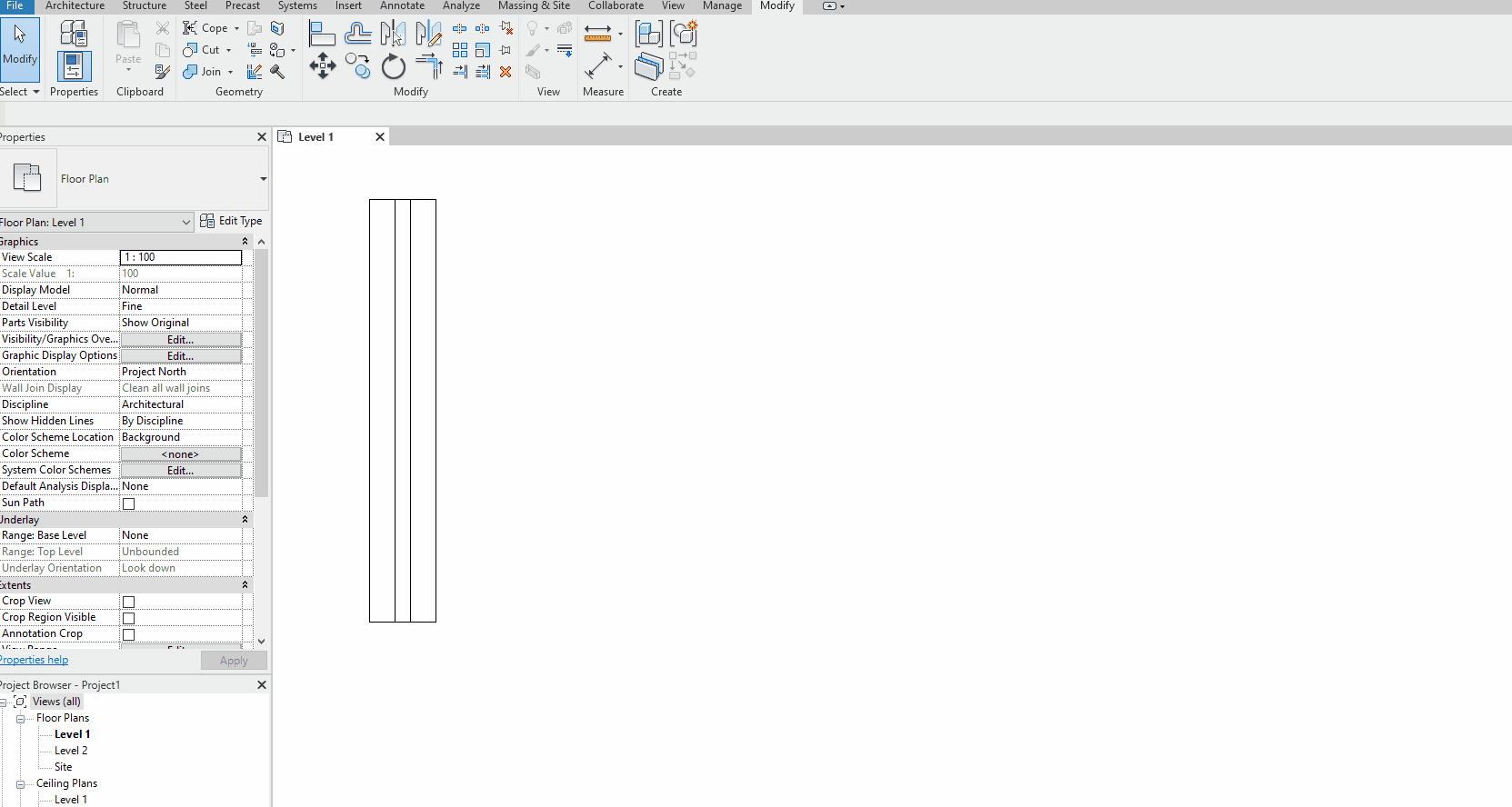This screenshot has width=1512, height=807.
Task: Click the Properties scroll down arrow
Action: pyautogui.click(x=262, y=641)
